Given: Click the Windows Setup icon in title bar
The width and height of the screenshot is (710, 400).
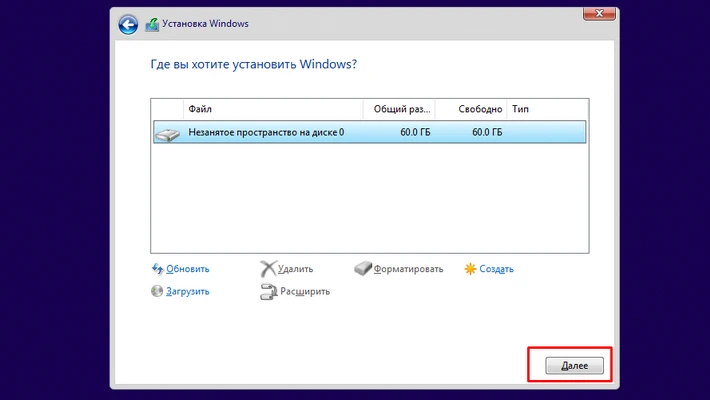Looking at the screenshot, I should 152,24.
